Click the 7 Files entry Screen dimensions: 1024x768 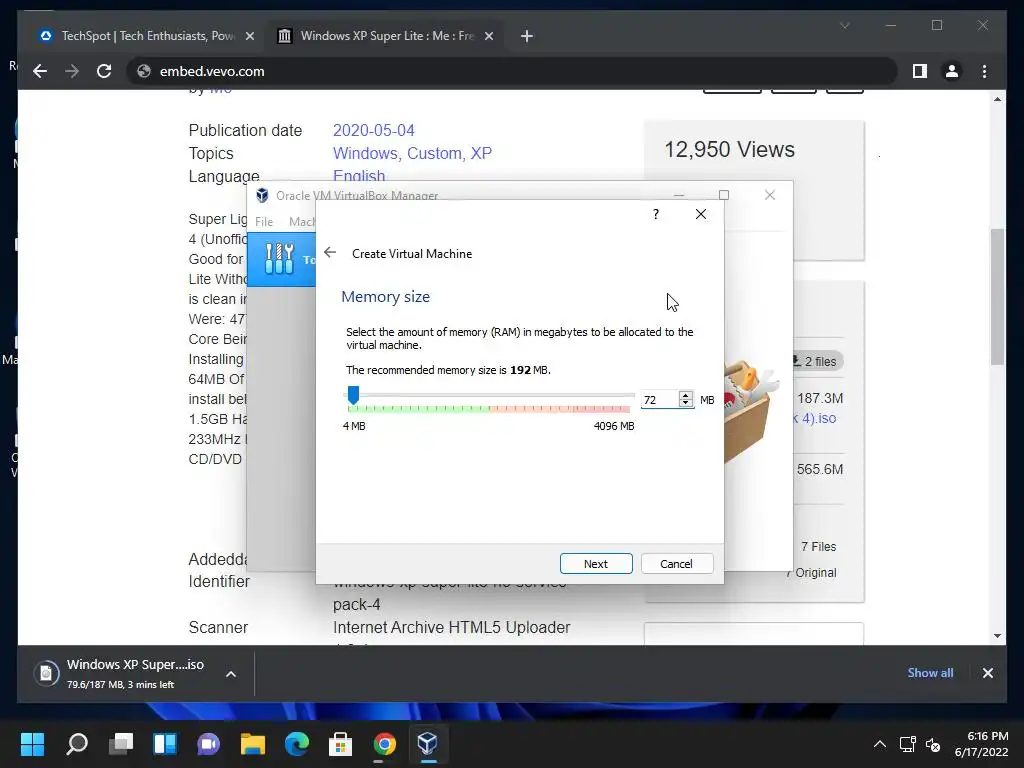[x=818, y=547]
